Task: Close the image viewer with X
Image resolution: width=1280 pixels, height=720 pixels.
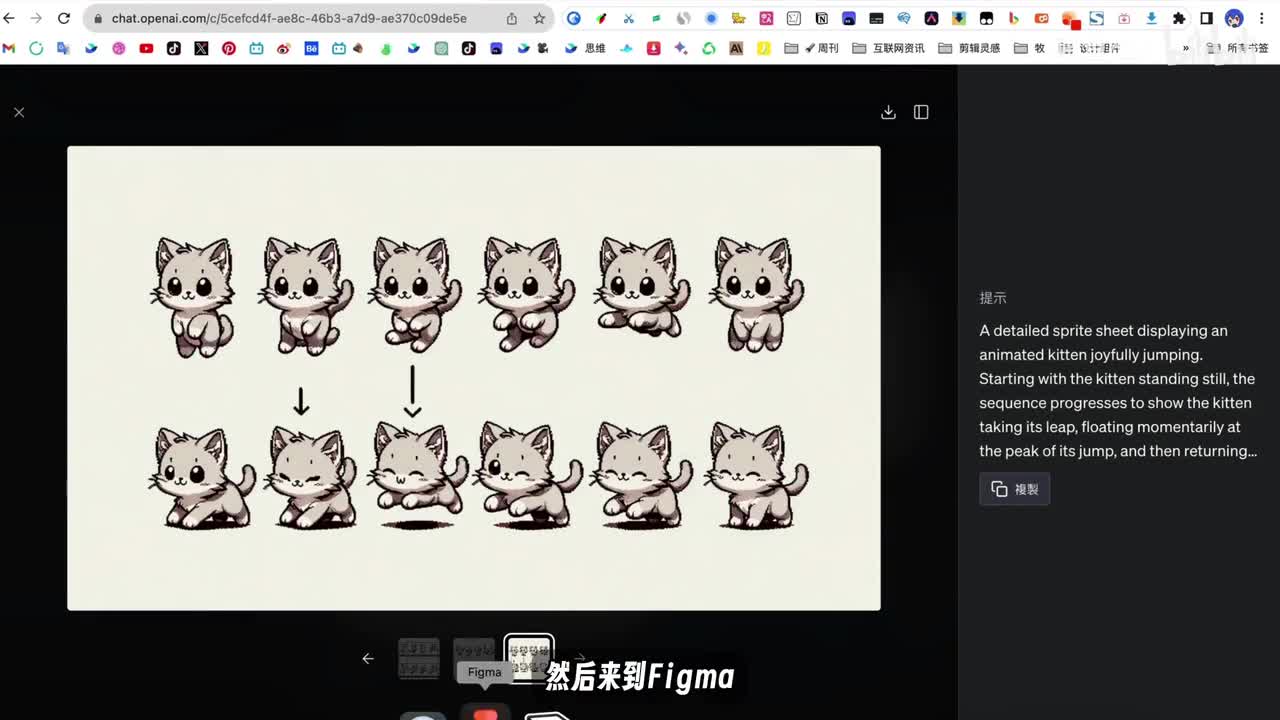Action: (x=19, y=112)
